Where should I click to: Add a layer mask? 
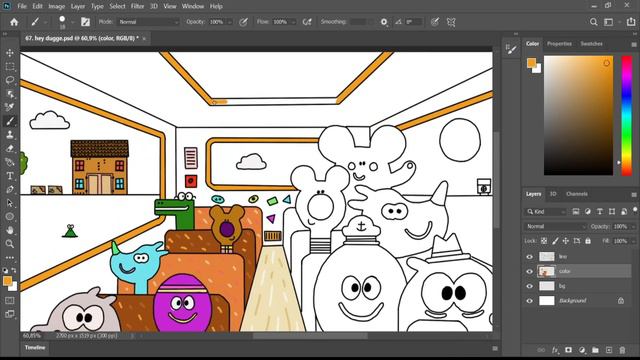click(569, 350)
